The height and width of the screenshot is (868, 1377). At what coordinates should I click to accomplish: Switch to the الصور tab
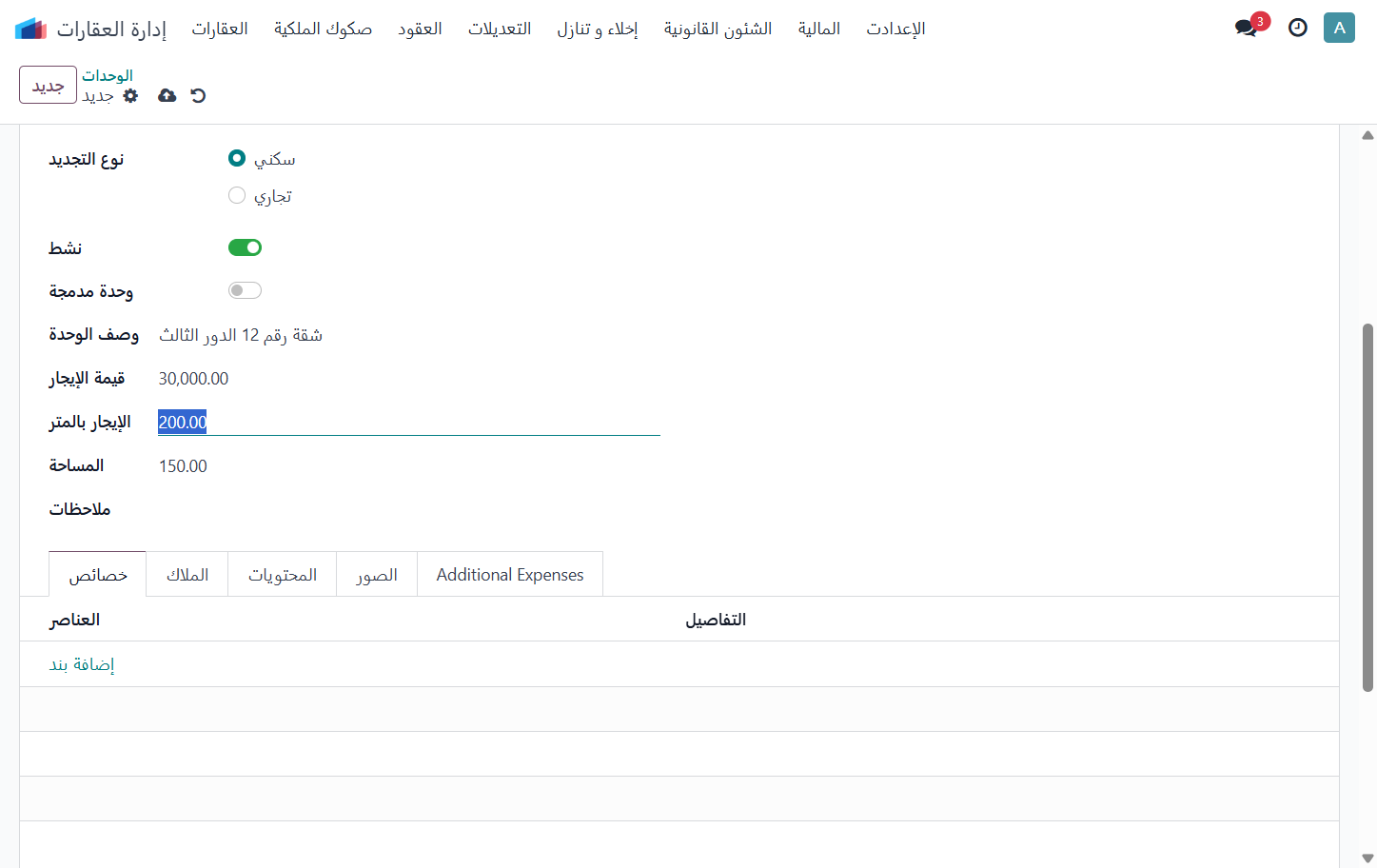tap(377, 575)
